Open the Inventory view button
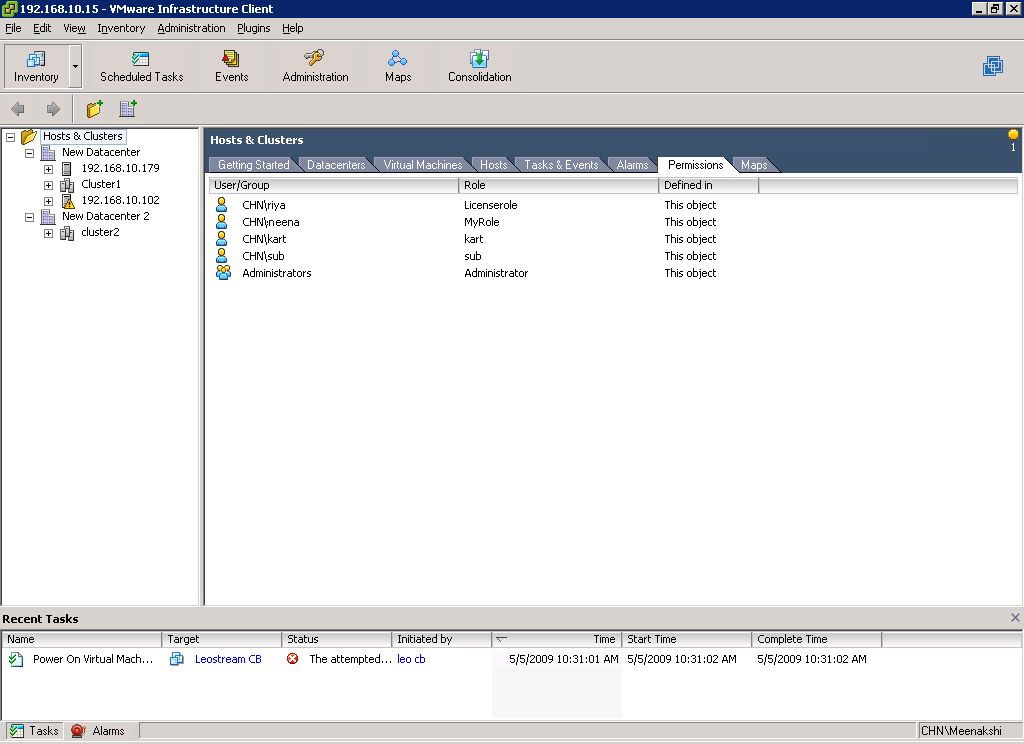 click(36, 65)
